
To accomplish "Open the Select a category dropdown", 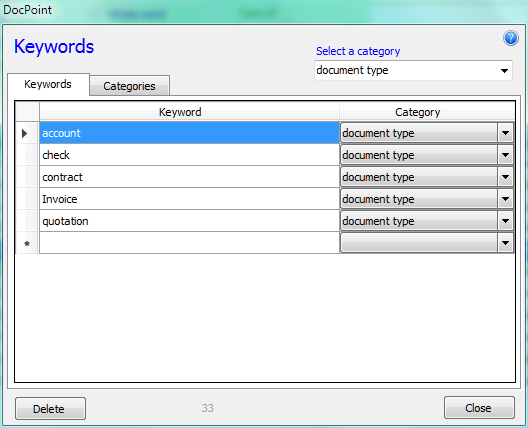I will (x=413, y=70).
